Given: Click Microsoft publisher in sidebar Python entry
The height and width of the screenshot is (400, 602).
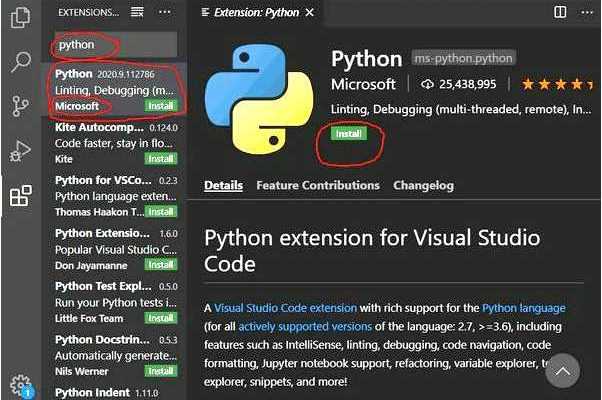Looking at the screenshot, I should 77,106.
